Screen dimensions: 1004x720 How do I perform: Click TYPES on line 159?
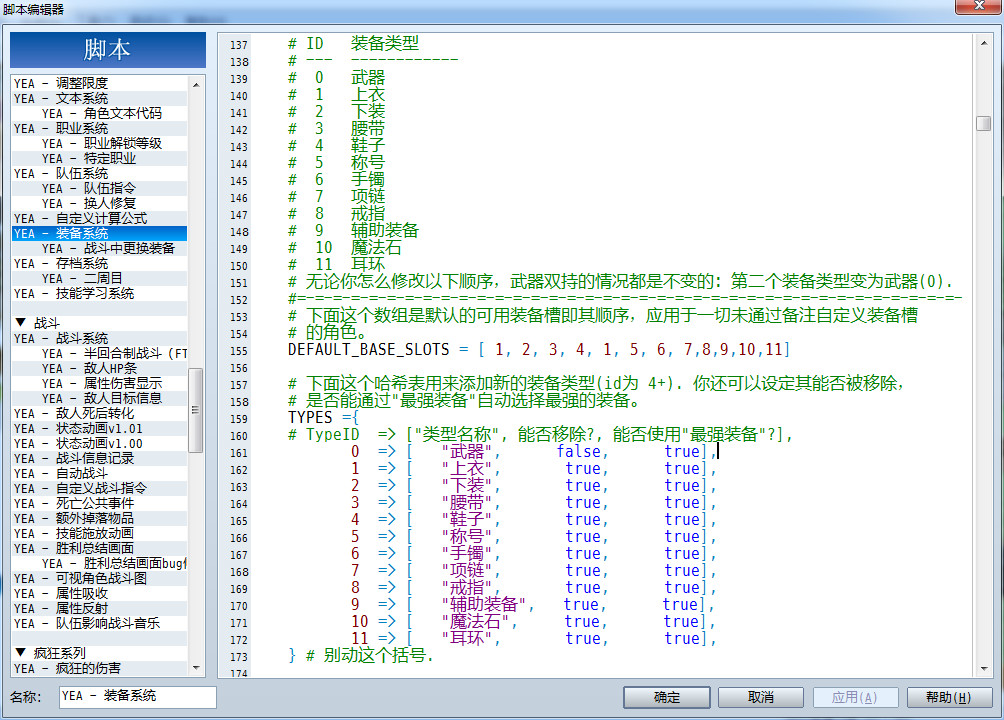tap(310, 418)
